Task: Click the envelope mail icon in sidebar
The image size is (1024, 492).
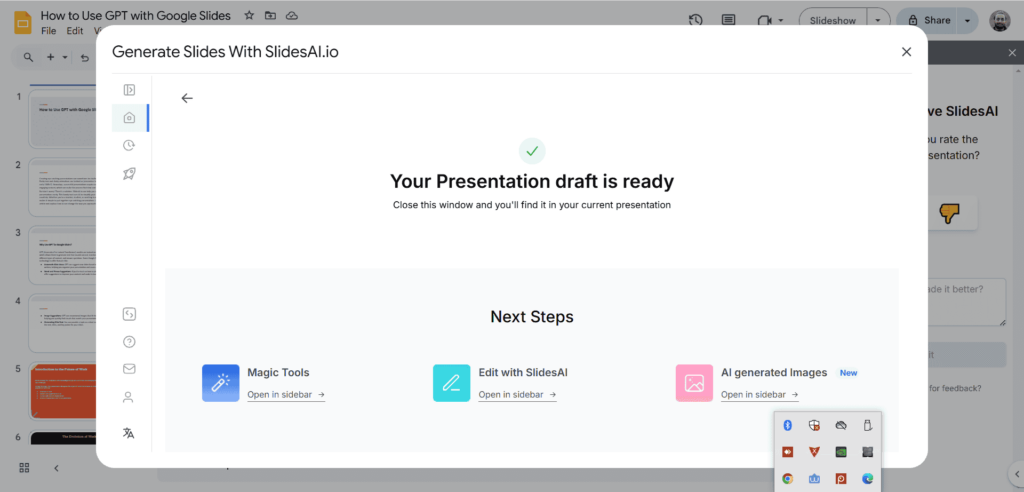Action: coord(129,369)
